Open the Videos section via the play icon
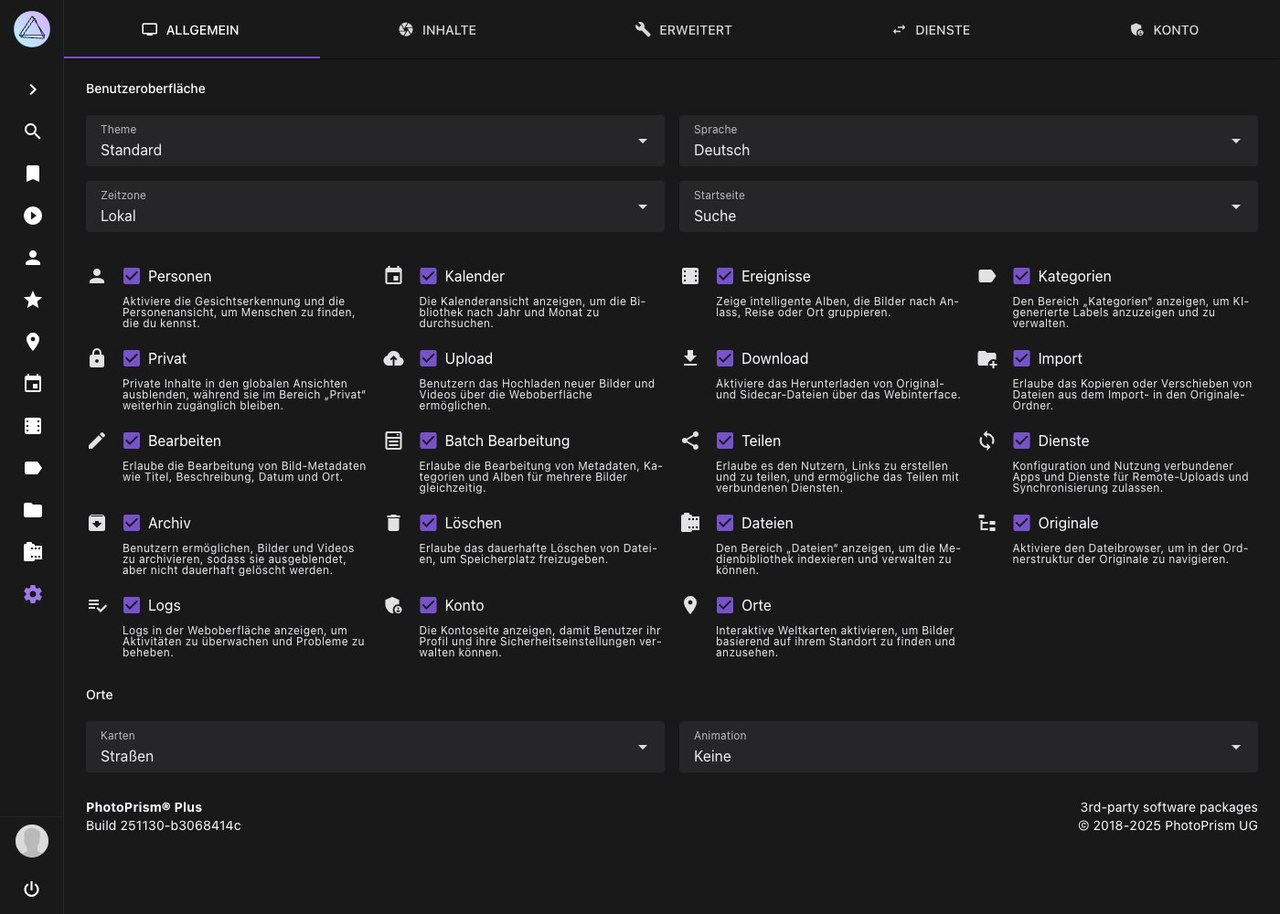Viewport: 1280px width, 914px height. [31, 215]
